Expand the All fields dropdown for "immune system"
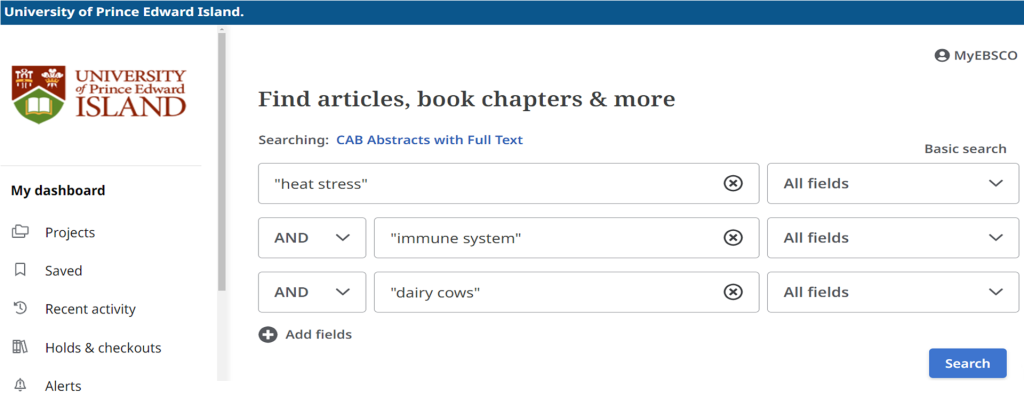The height and width of the screenshot is (398, 1024). click(x=893, y=238)
